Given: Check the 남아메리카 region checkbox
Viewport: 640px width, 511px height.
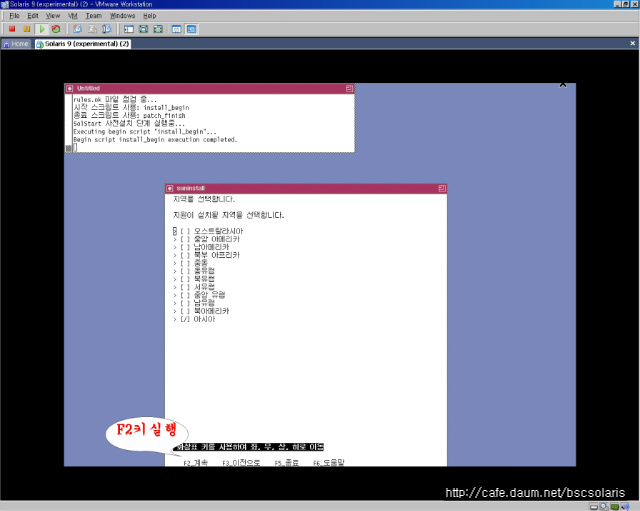Looking at the screenshot, I should pyautogui.click(x=185, y=247).
